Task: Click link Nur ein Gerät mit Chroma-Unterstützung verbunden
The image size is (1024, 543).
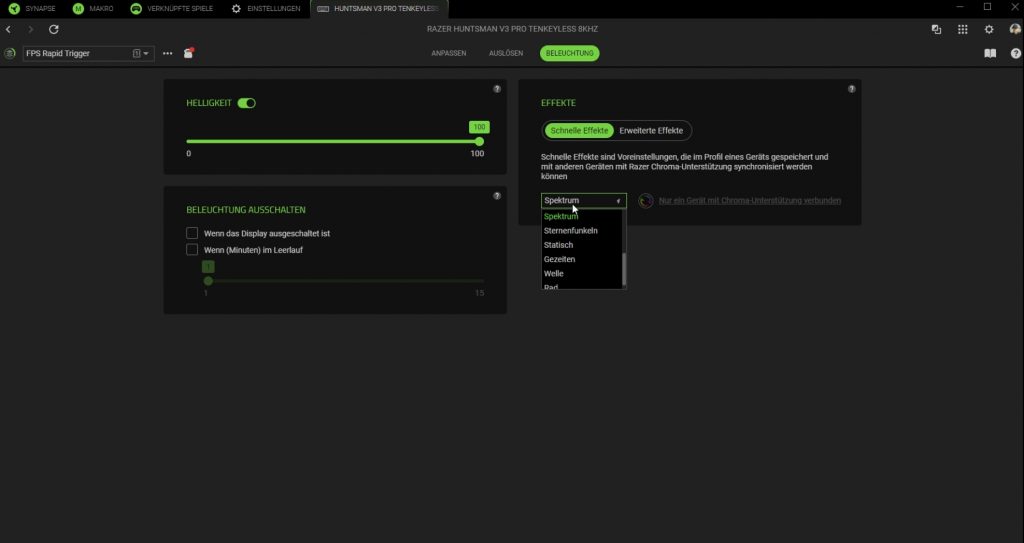Action: click(x=750, y=201)
